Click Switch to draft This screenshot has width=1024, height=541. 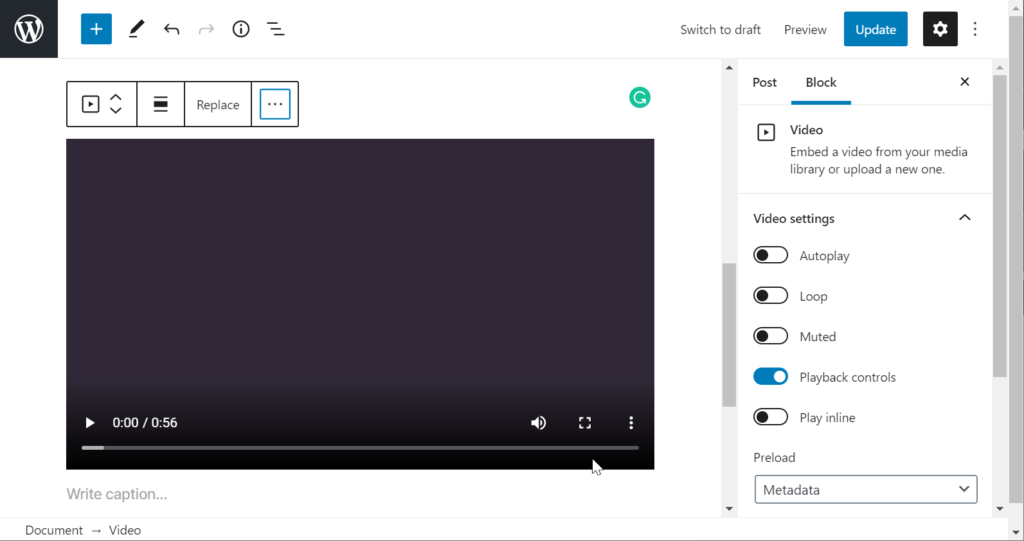[x=720, y=29]
